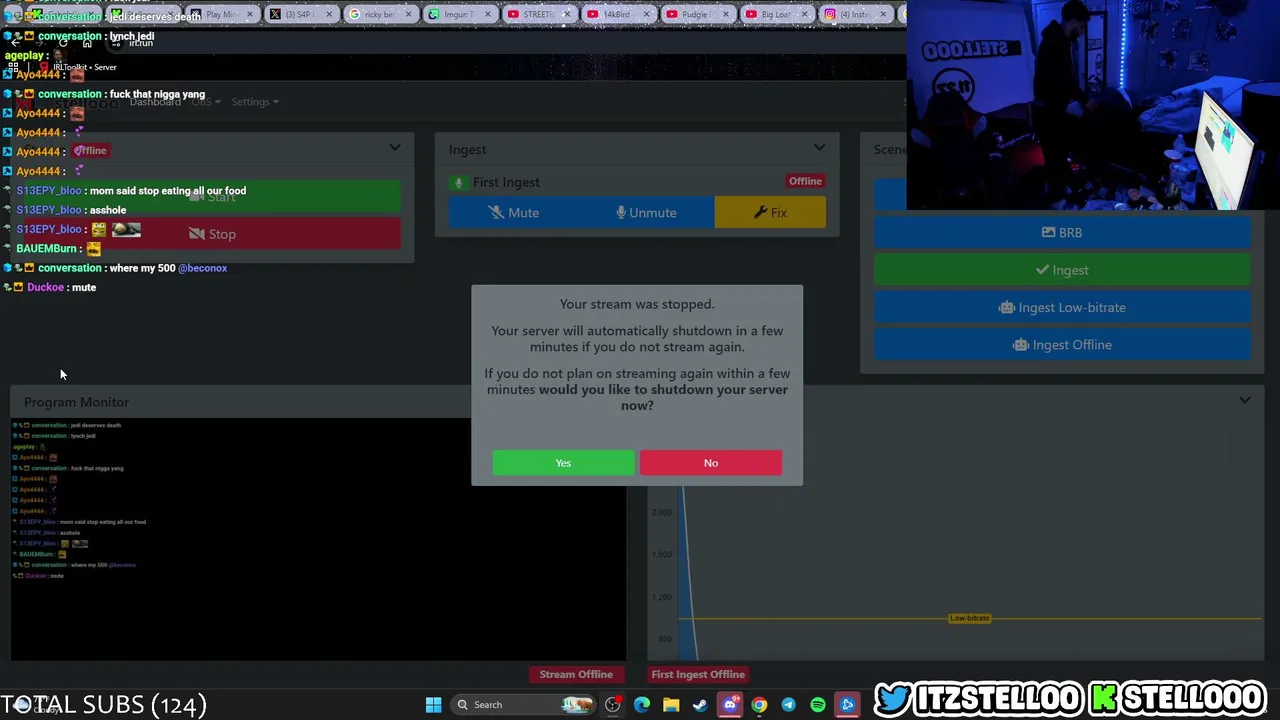The height and width of the screenshot is (720, 1280).
Task: Click the Fix wrench icon
Action: (x=760, y=213)
